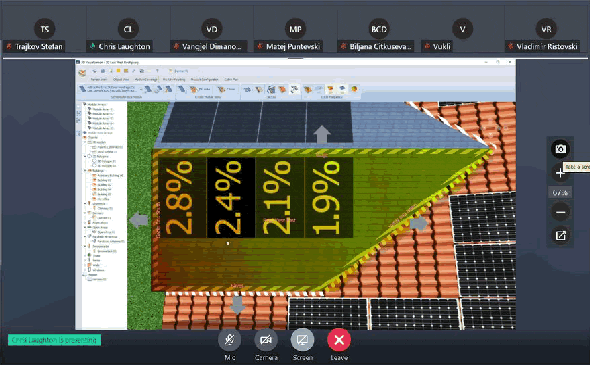590x365 pixels.
Task: Click the active mic icon beside Chris Laughton
Action: pos(93,47)
